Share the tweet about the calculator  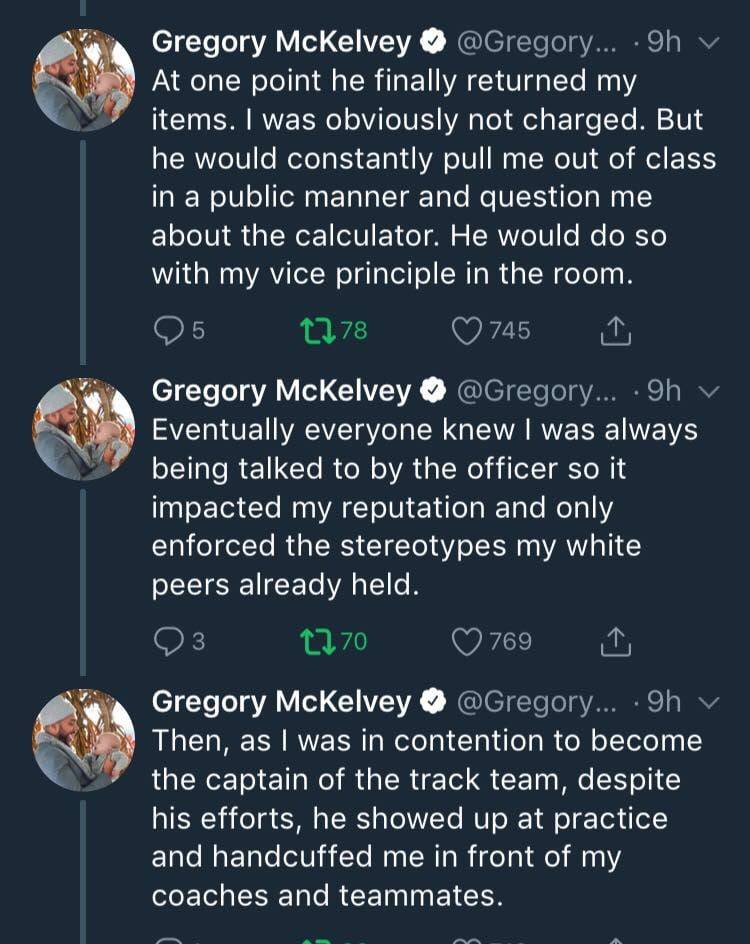616,330
